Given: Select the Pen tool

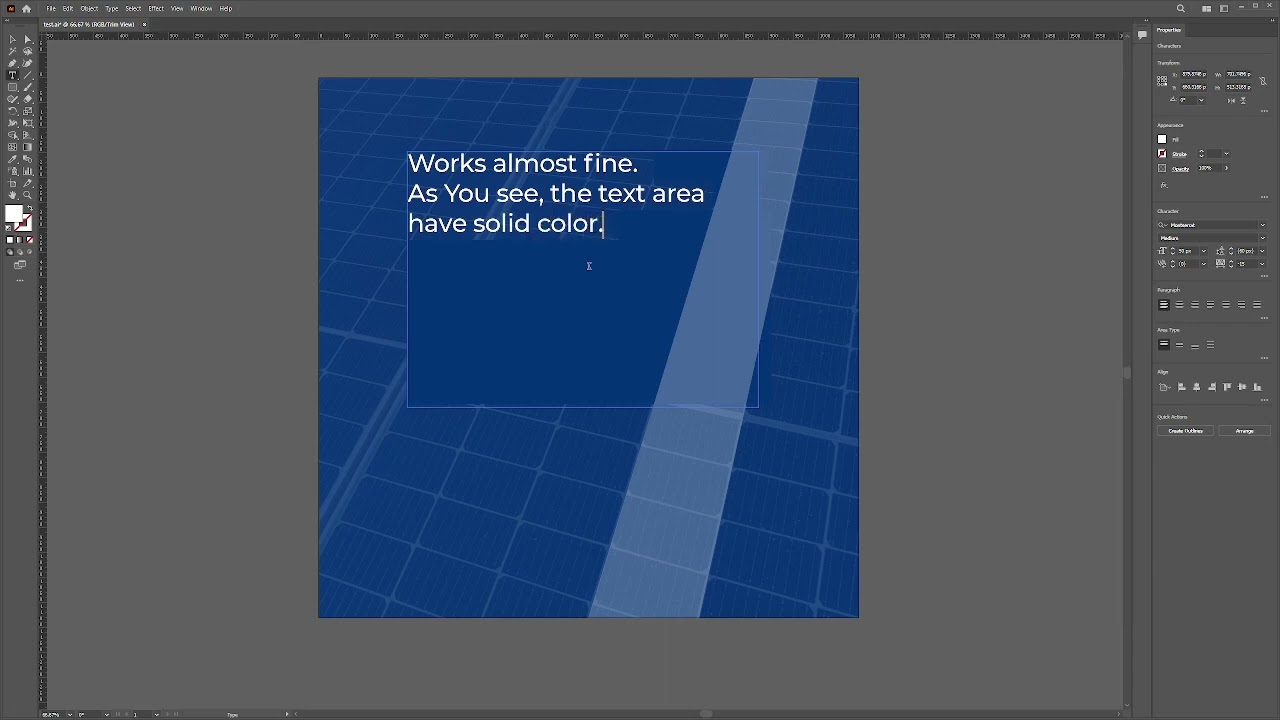Looking at the screenshot, I should pos(13,64).
